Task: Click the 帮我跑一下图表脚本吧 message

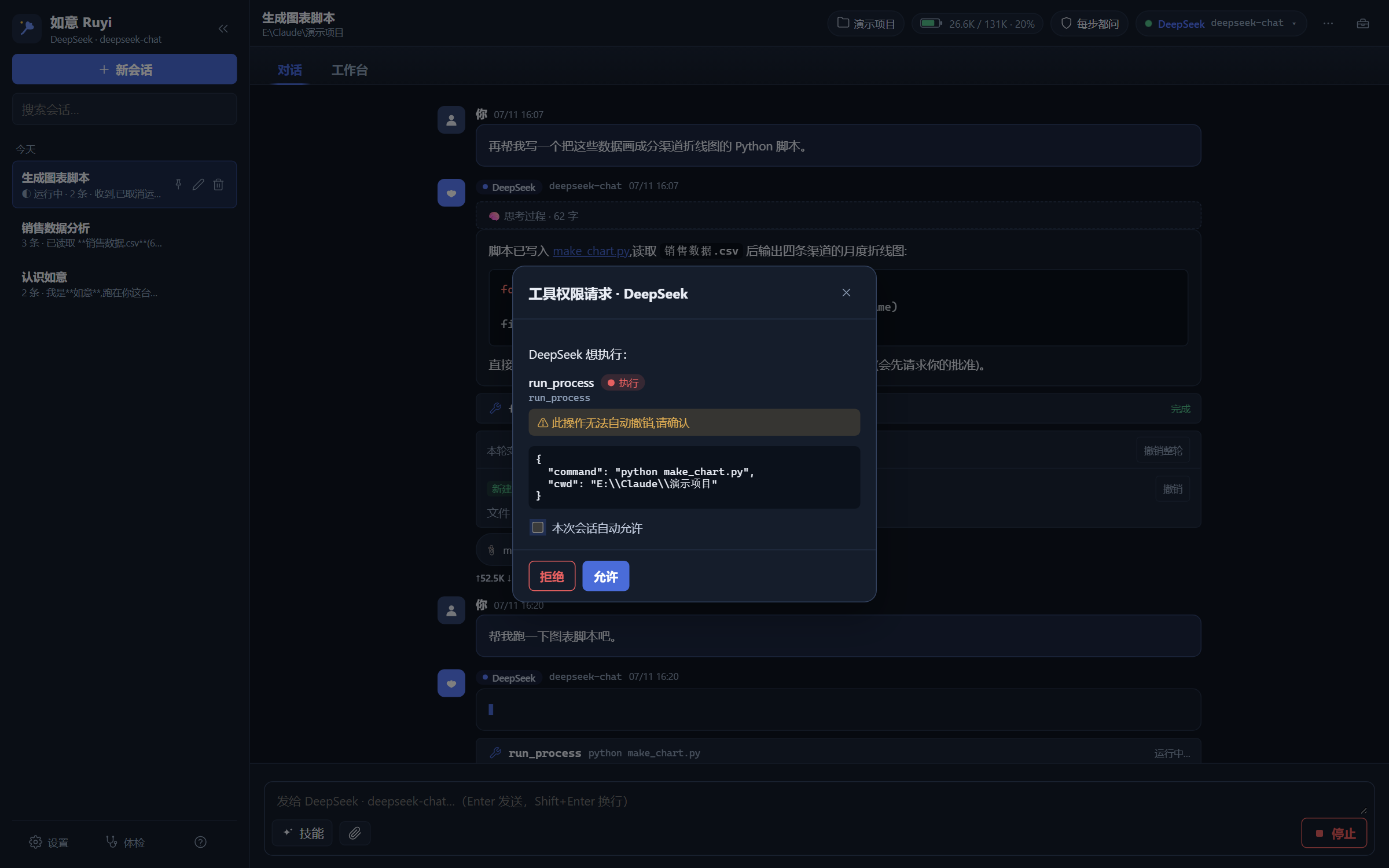Action: pos(838,636)
